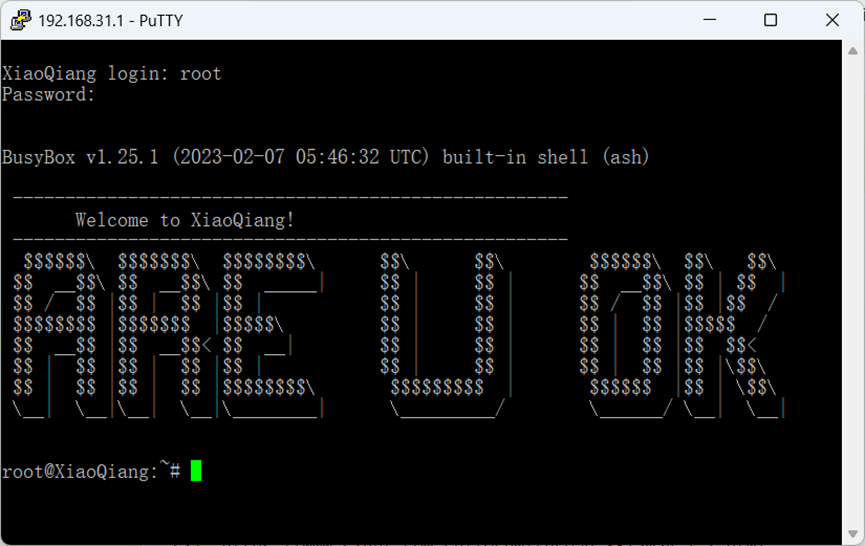The image size is (865, 546).
Task: Click the root@XiaoQiang shell prompt
Action: point(91,472)
